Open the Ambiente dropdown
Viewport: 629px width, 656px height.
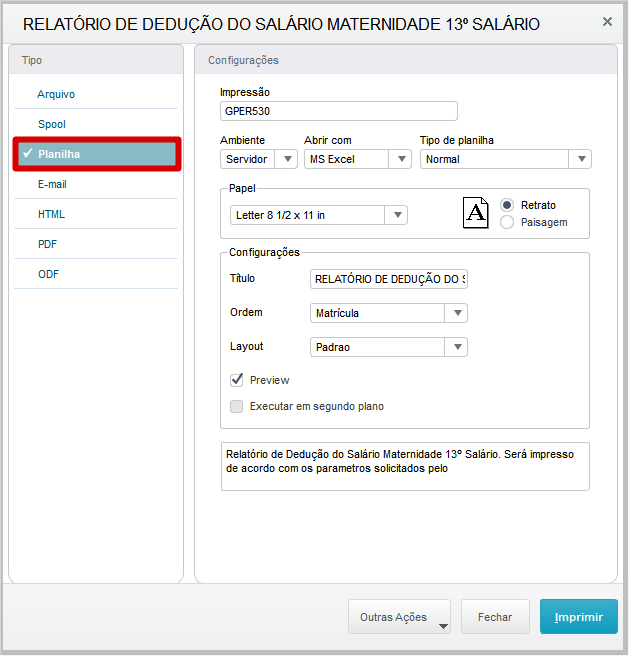click(259, 159)
